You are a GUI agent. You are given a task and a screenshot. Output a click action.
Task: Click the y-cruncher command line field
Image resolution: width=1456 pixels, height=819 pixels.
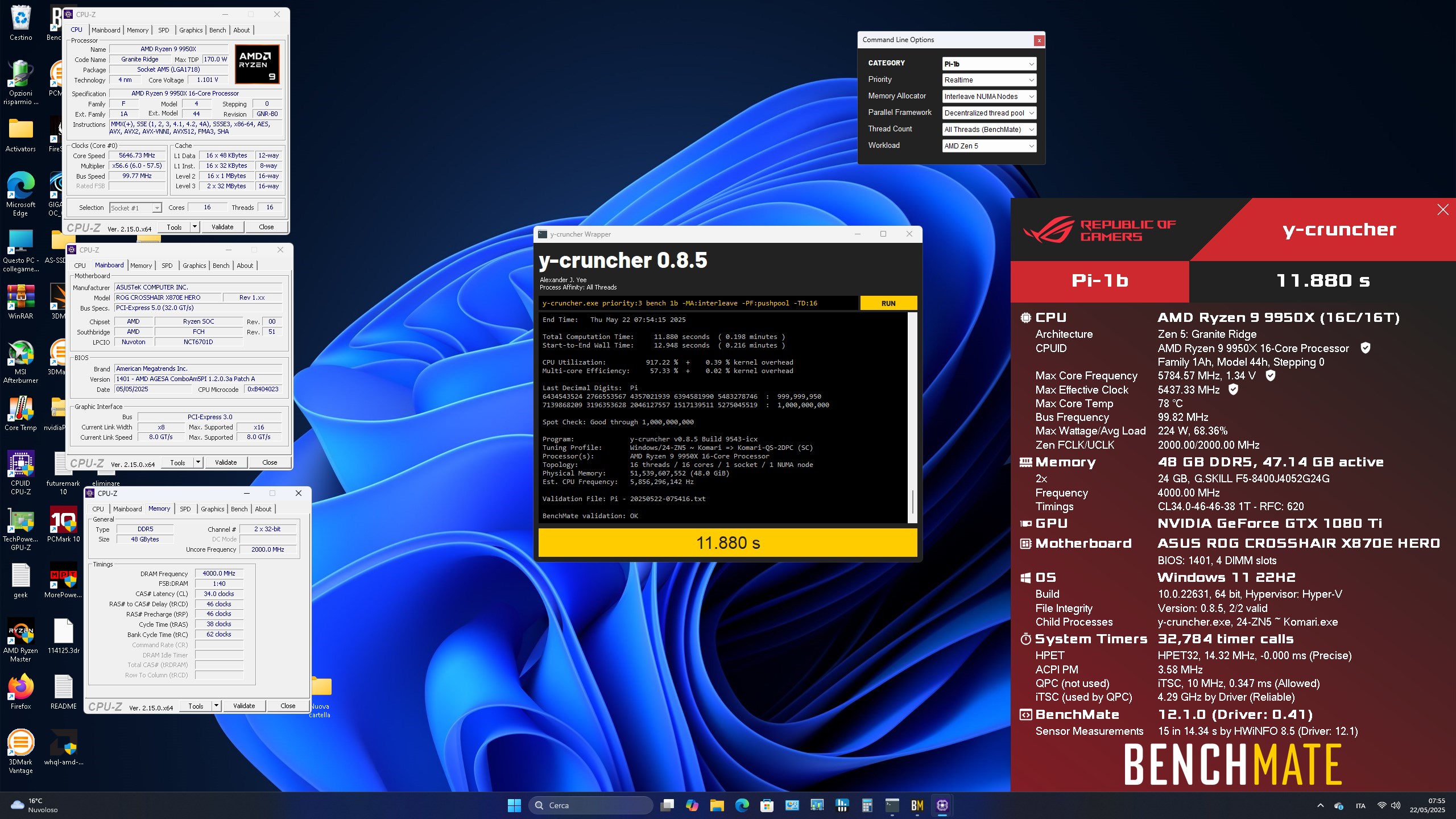(698, 303)
